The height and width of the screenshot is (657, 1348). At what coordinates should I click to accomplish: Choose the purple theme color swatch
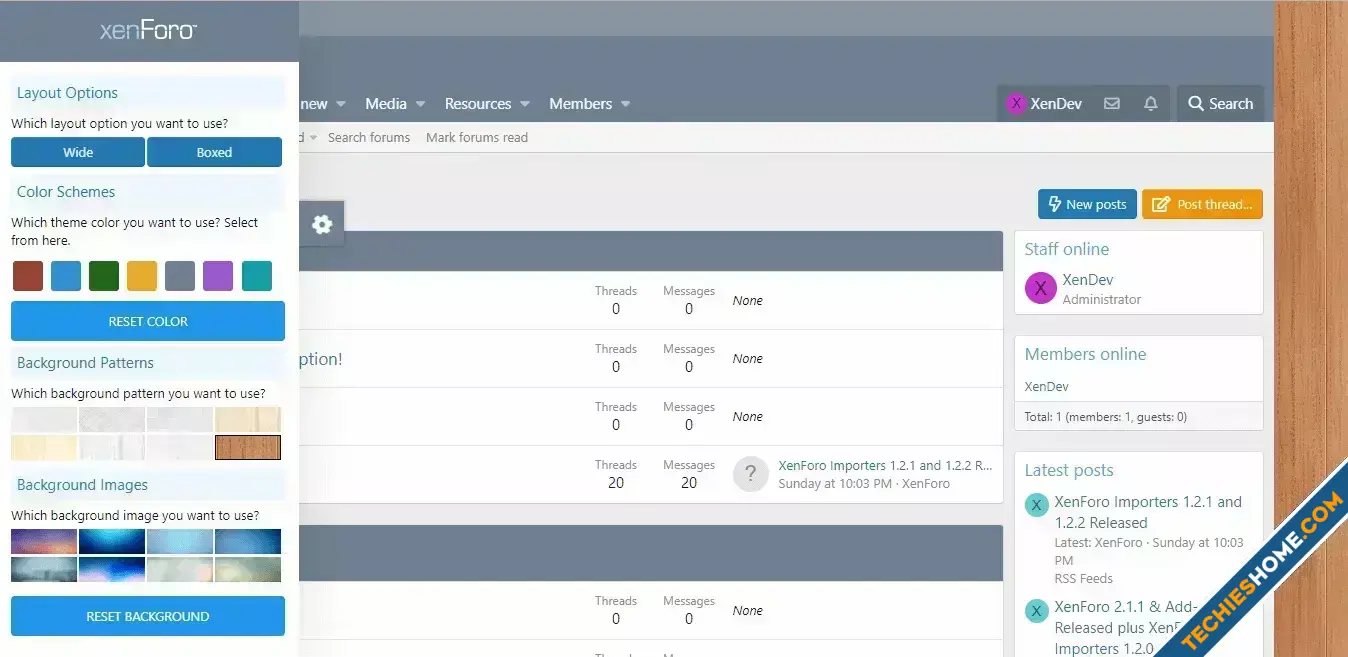coord(218,276)
